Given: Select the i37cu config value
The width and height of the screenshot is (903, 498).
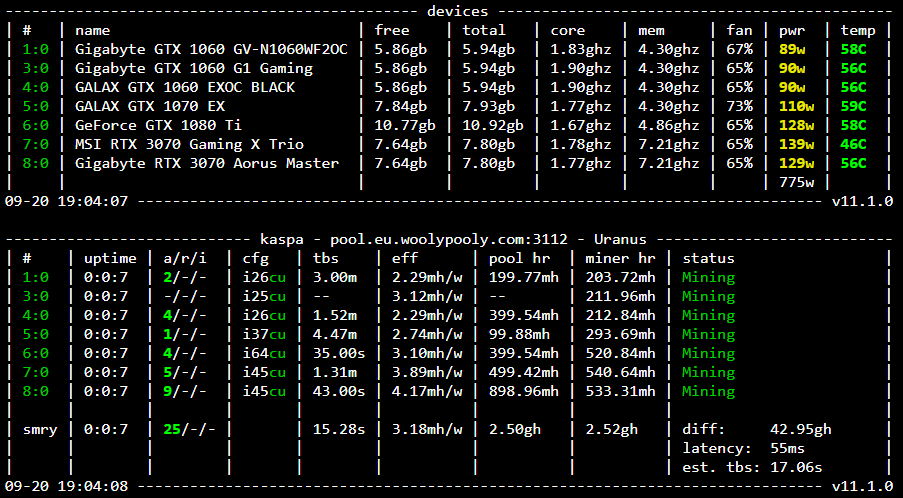Looking at the screenshot, I should click(264, 334).
